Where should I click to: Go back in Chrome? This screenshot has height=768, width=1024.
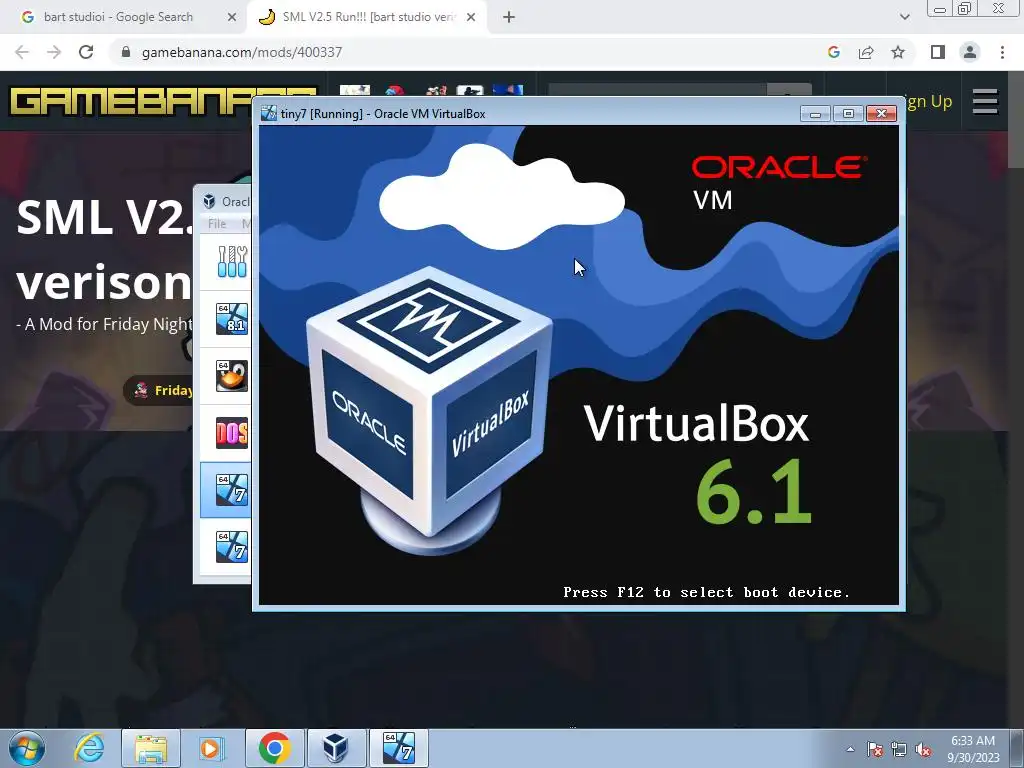[x=22, y=52]
